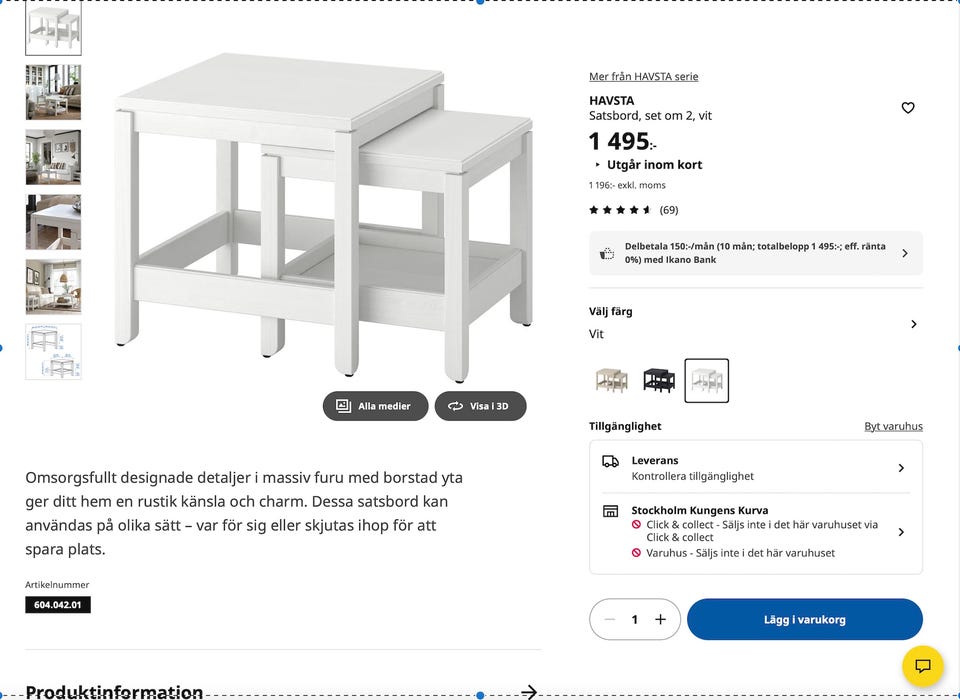The image size is (960, 700).
Task: Click the yellow chat bubble icon
Action: (x=922, y=666)
